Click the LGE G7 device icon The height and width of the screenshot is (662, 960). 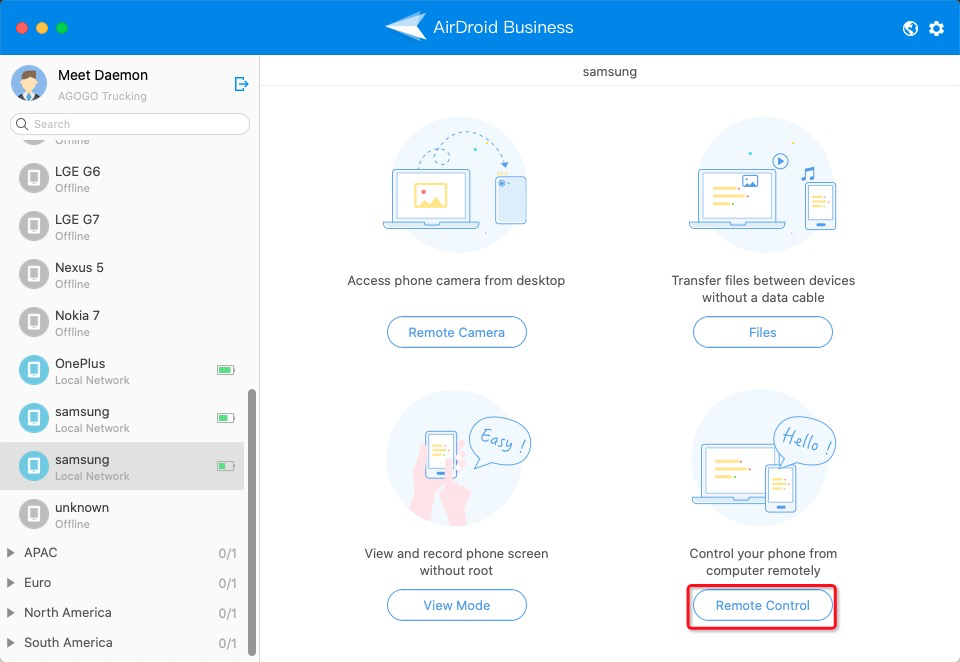point(34,226)
